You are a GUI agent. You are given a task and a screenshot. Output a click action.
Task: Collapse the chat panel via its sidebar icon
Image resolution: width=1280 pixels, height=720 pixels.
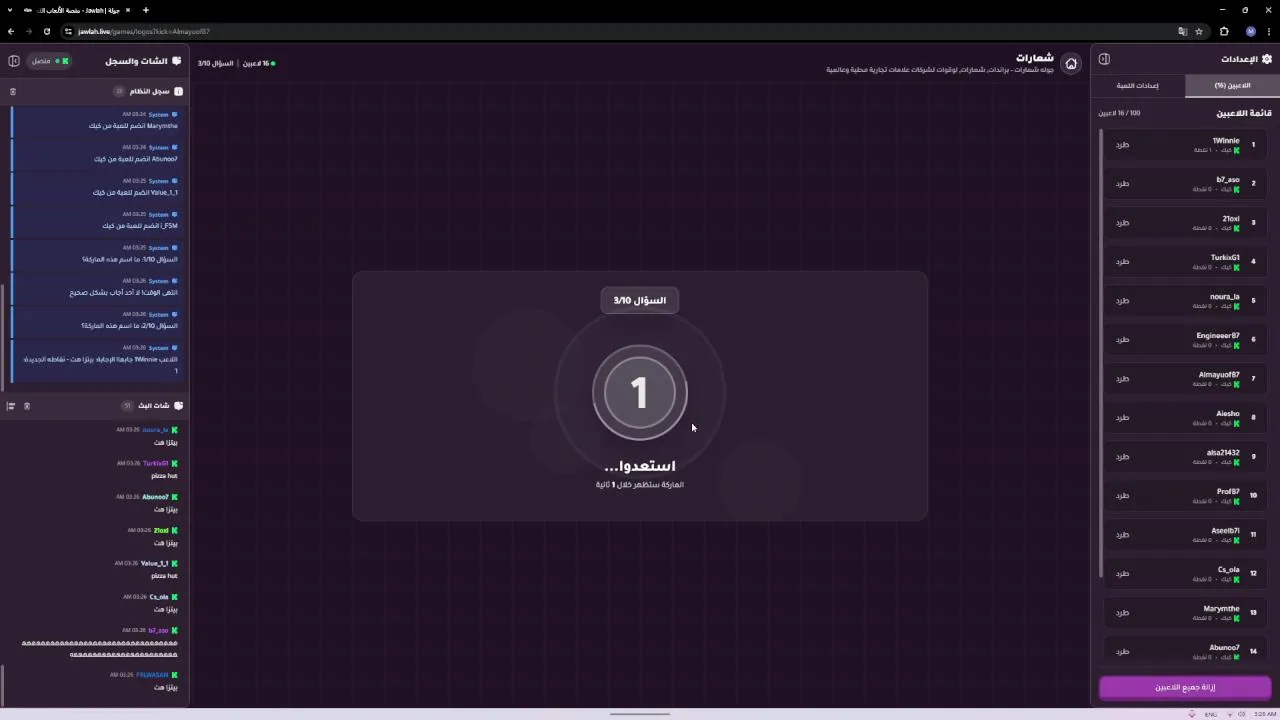[x=14, y=61]
